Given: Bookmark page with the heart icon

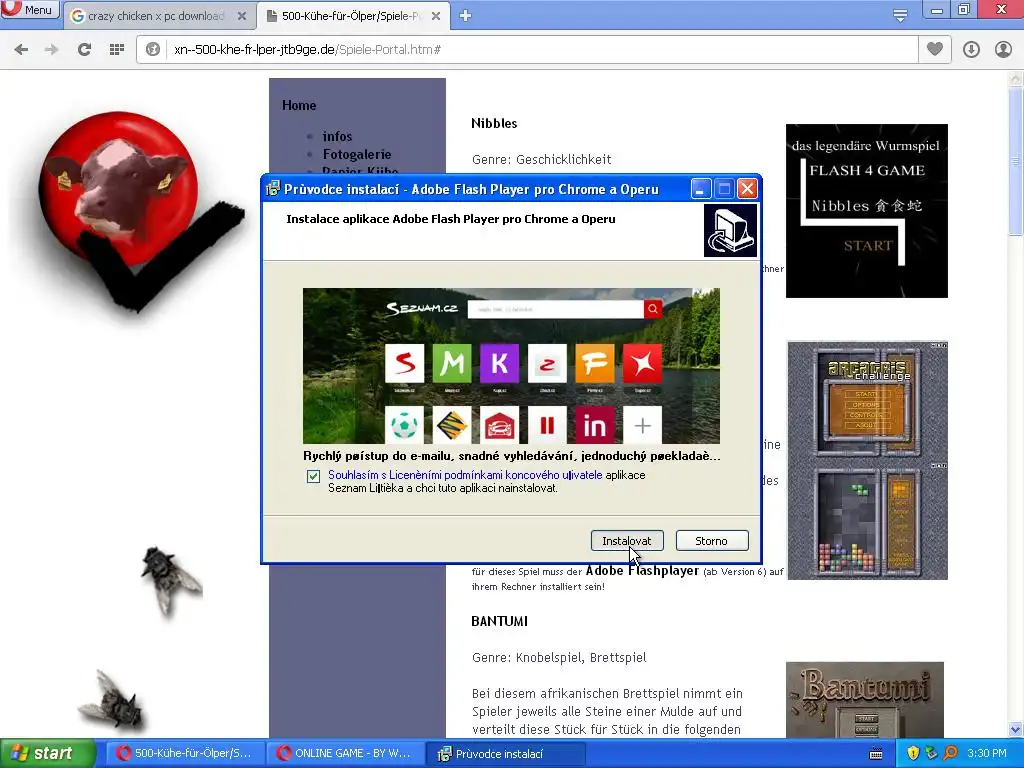Looking at the screenshot, I should pyautogui.click(x=935, y=49).
